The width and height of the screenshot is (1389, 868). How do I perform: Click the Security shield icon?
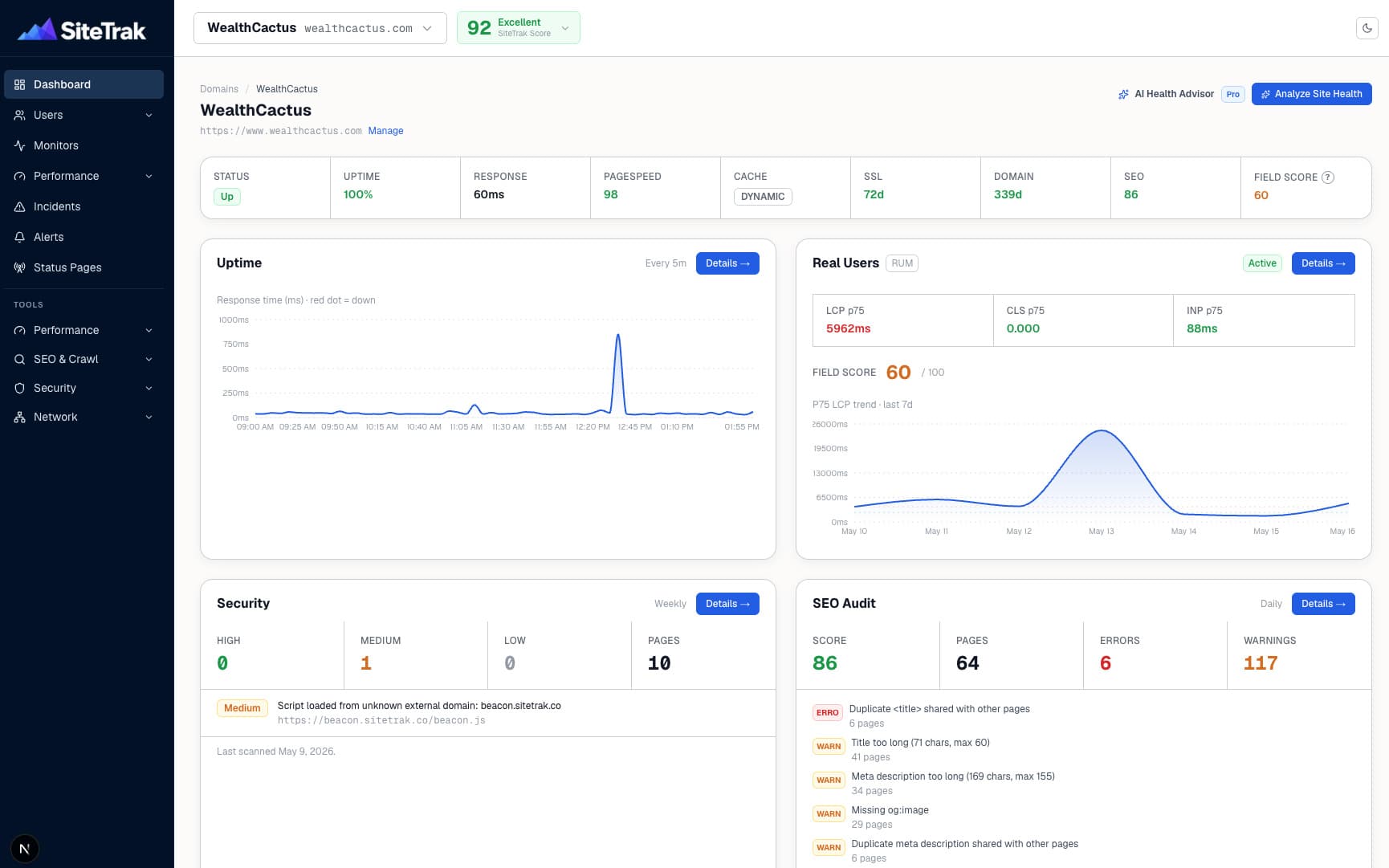click(x=20, y=388)
